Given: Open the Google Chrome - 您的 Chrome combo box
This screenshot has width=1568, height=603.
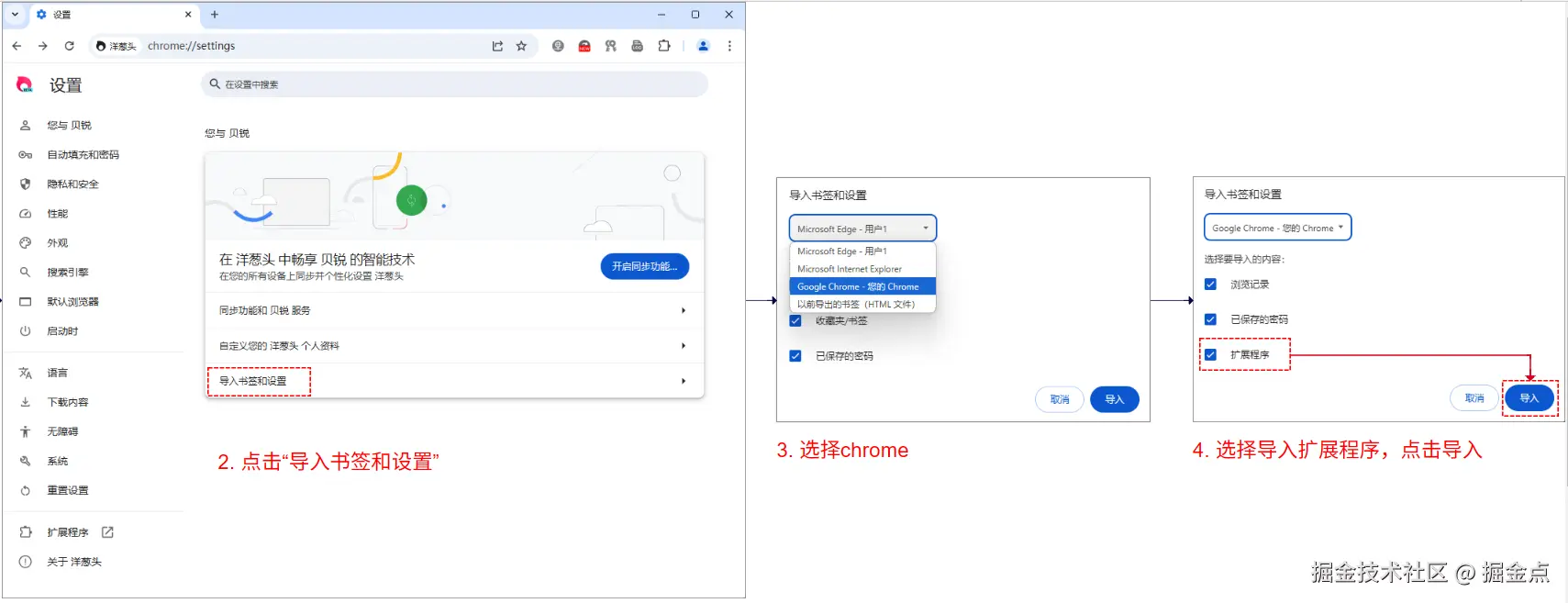Looking at the screenshot, I should pos(1277,228).
